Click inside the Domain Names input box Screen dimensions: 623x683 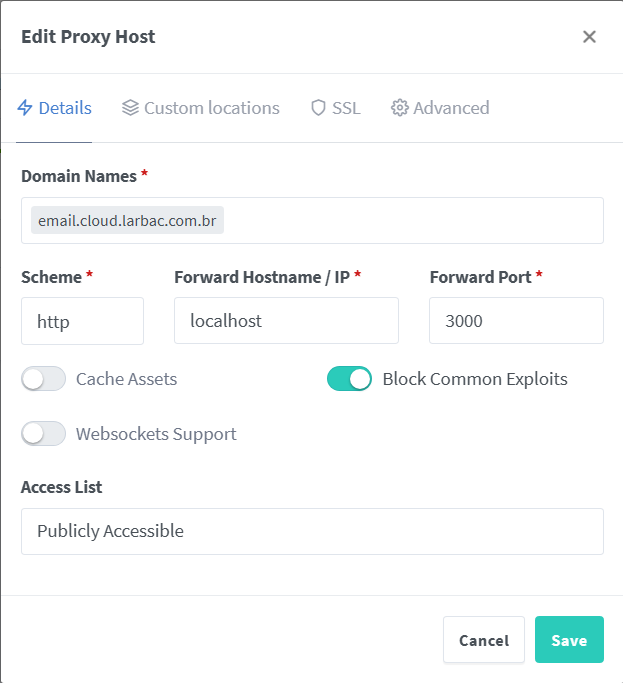click(410, 221)
